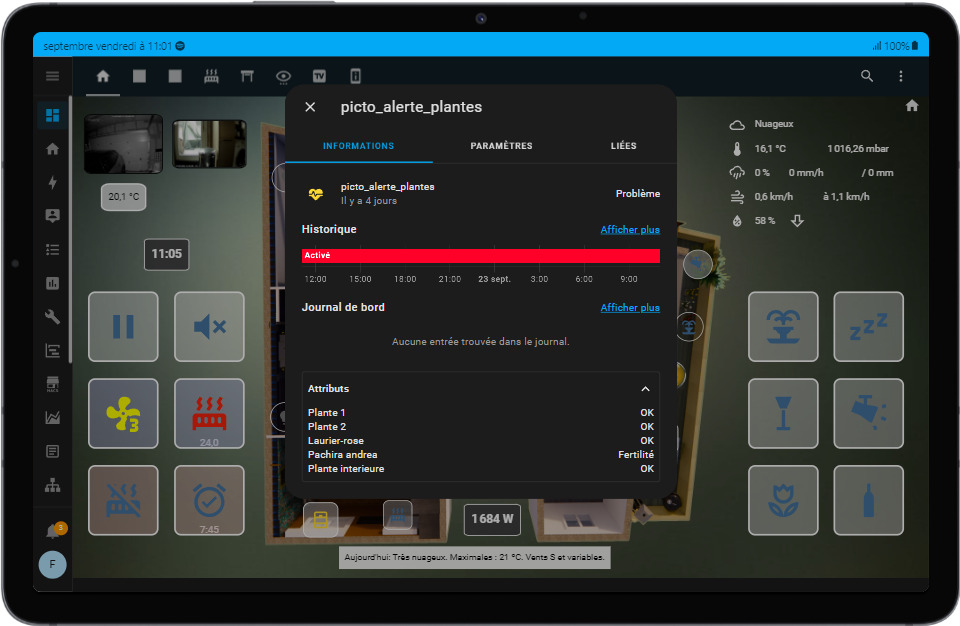Image resolution: width=960 pixels, height=626 pixels.
Task: Toggle the fan speed 3 button
Action: [123, 413]
